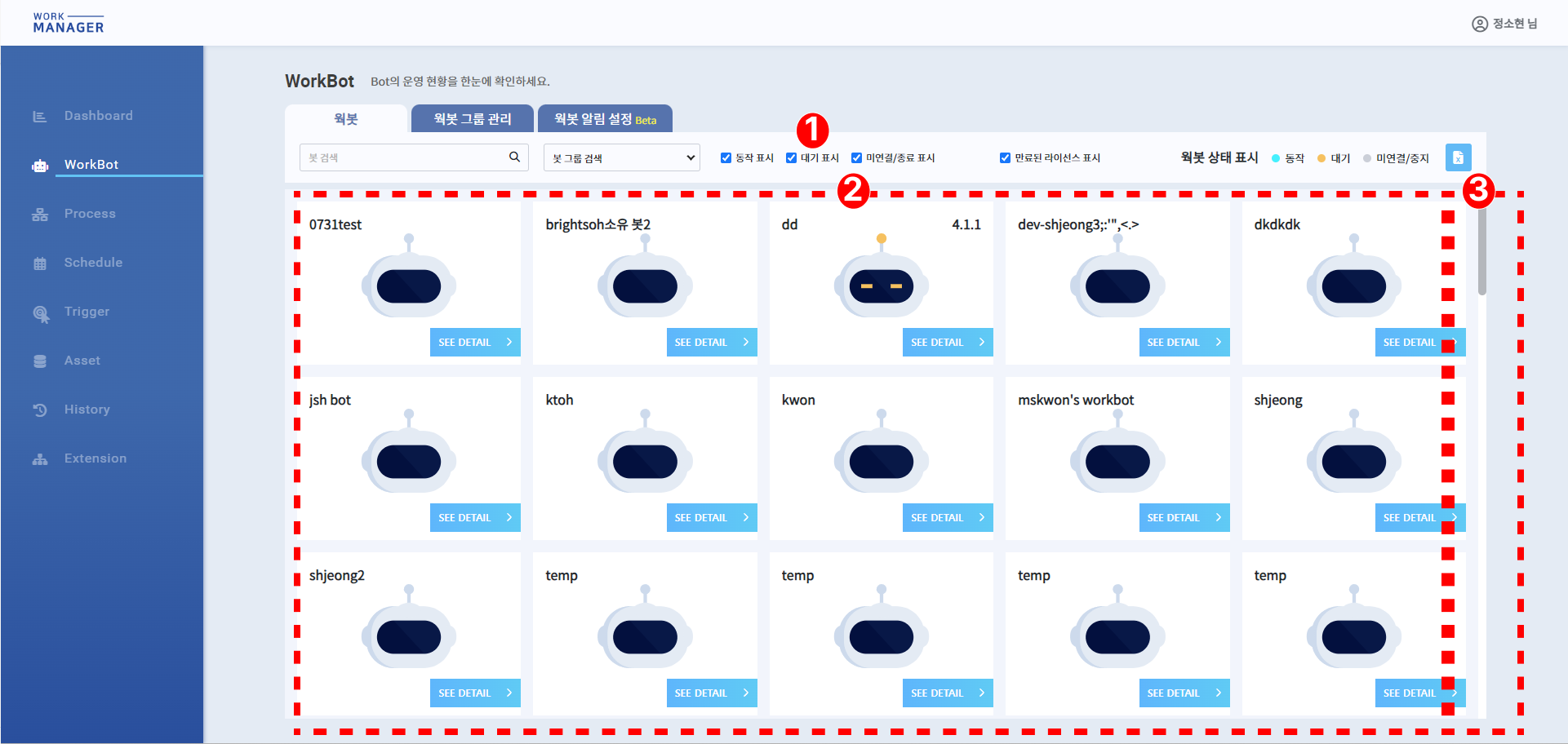Toggle the 미연결/종료 표시 checkbox
The image size is (1568, 744).
pos(856,157)
